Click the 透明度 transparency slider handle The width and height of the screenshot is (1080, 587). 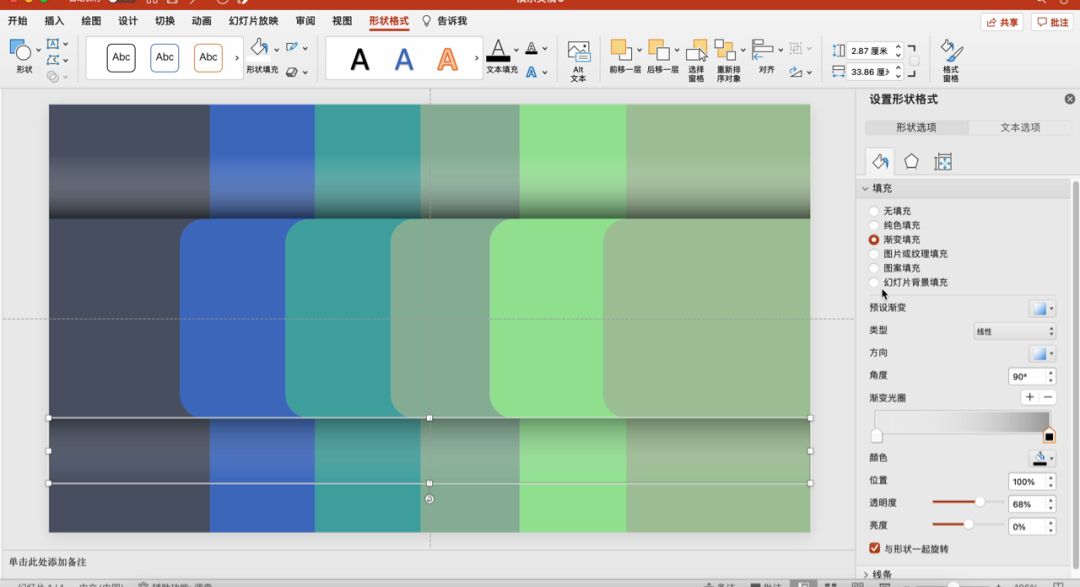tap(979, 502)
